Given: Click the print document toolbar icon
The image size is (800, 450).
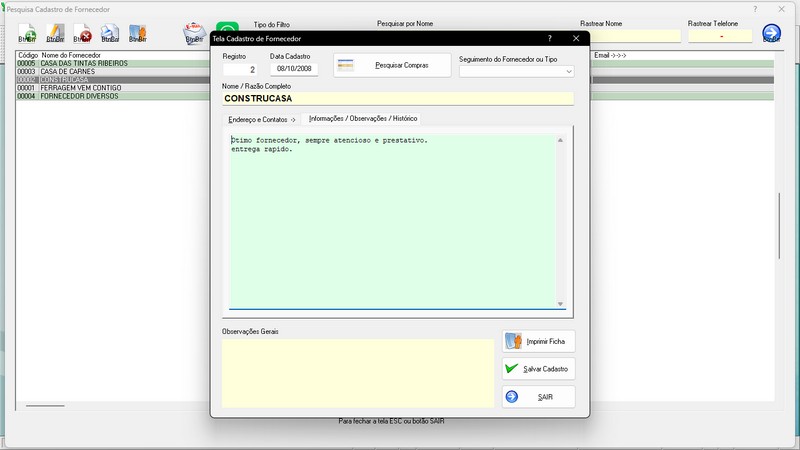Looking at the screenshot, I should (x=110, y=33).
